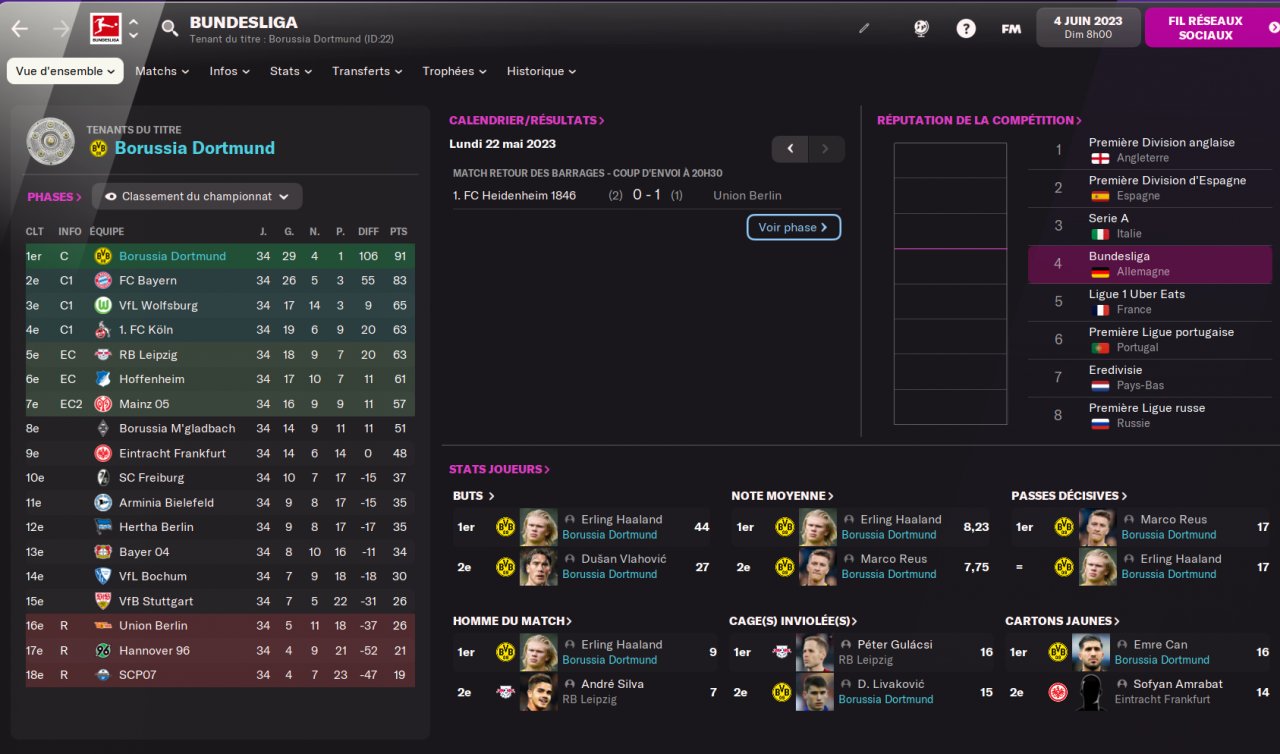Open the 1. FC Heidenheim 1846 match result
Screen dimensions: 1280x754
(x=645, y=196)
